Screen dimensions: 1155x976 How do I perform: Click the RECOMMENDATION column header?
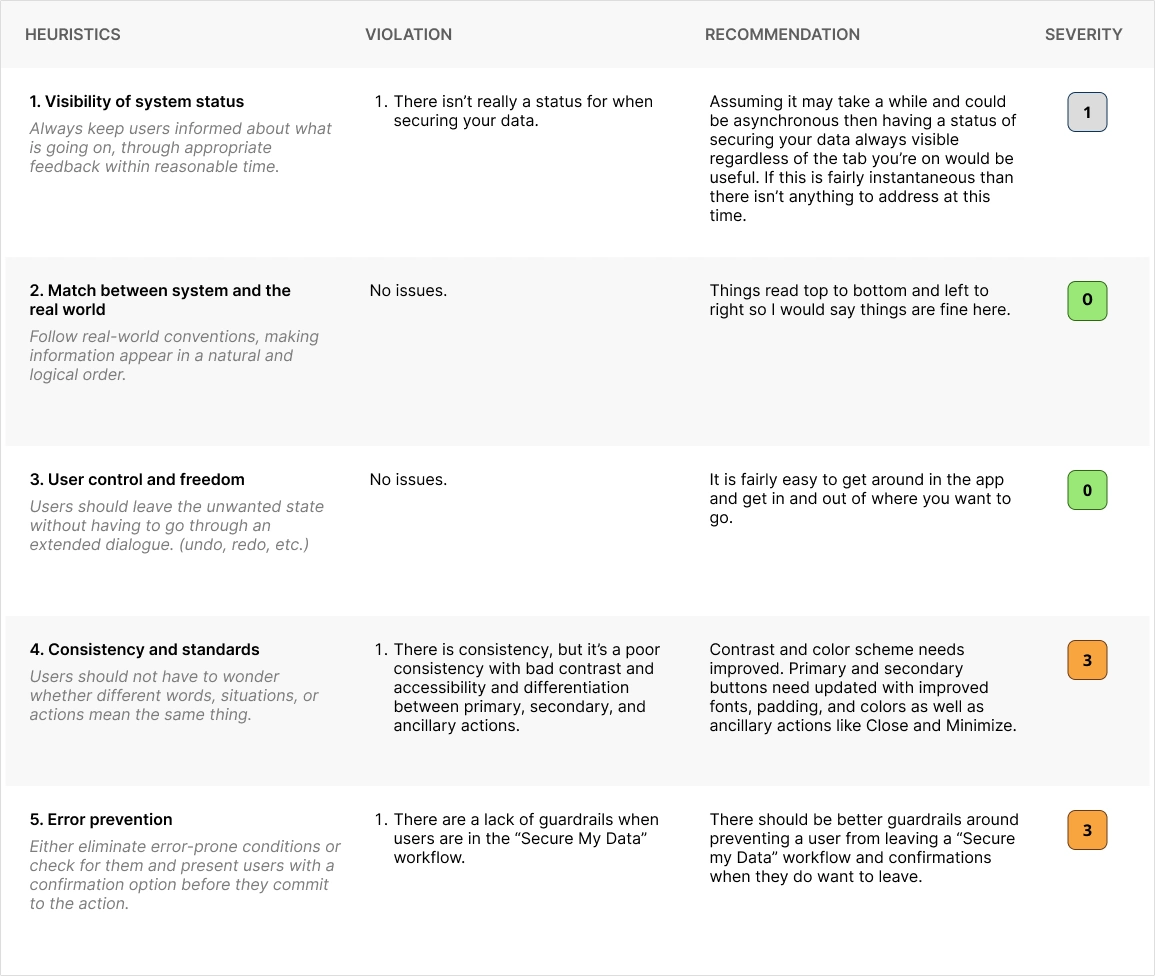782,34
